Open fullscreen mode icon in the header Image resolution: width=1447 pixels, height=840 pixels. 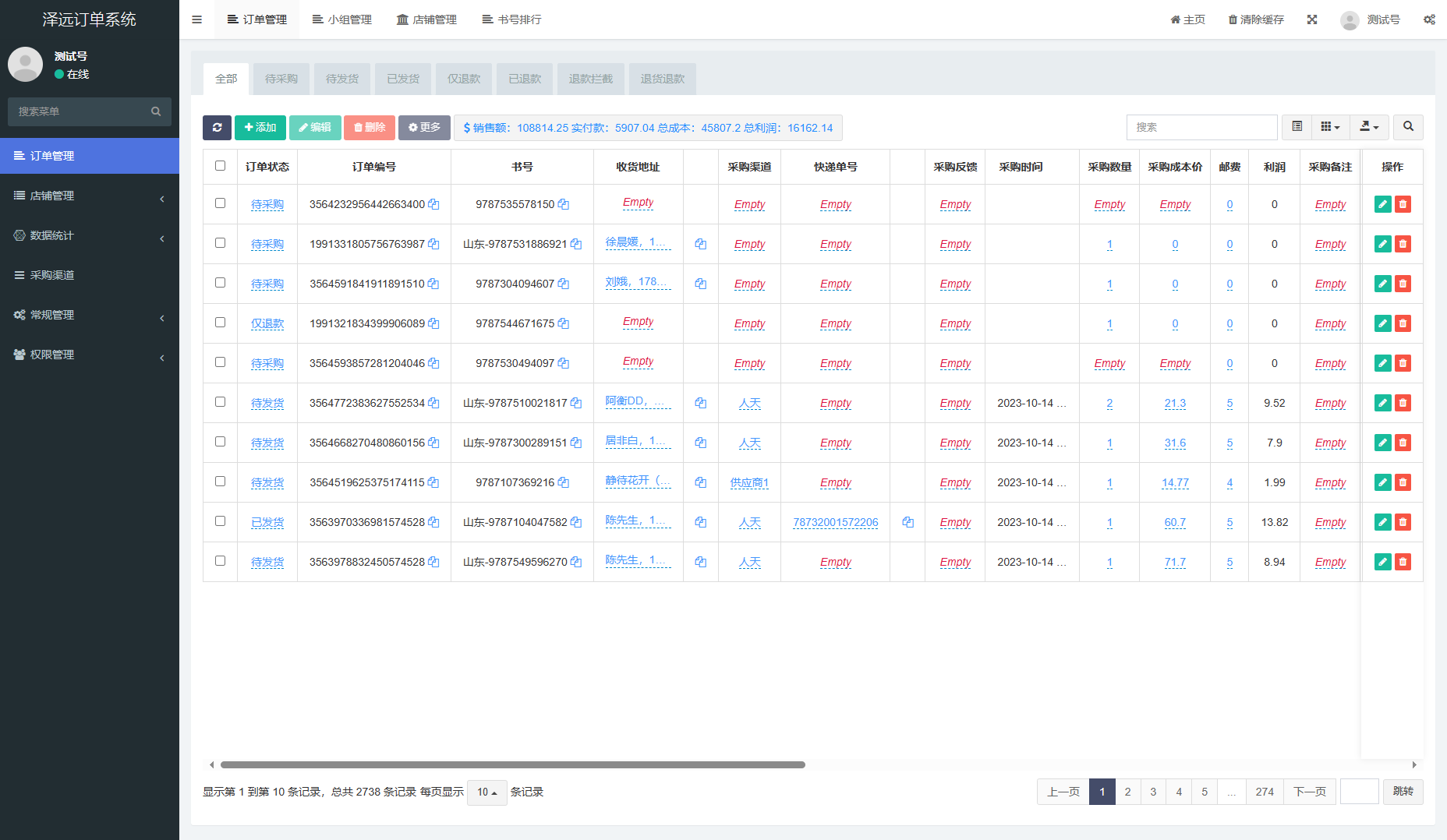(x=1312, y=19)
